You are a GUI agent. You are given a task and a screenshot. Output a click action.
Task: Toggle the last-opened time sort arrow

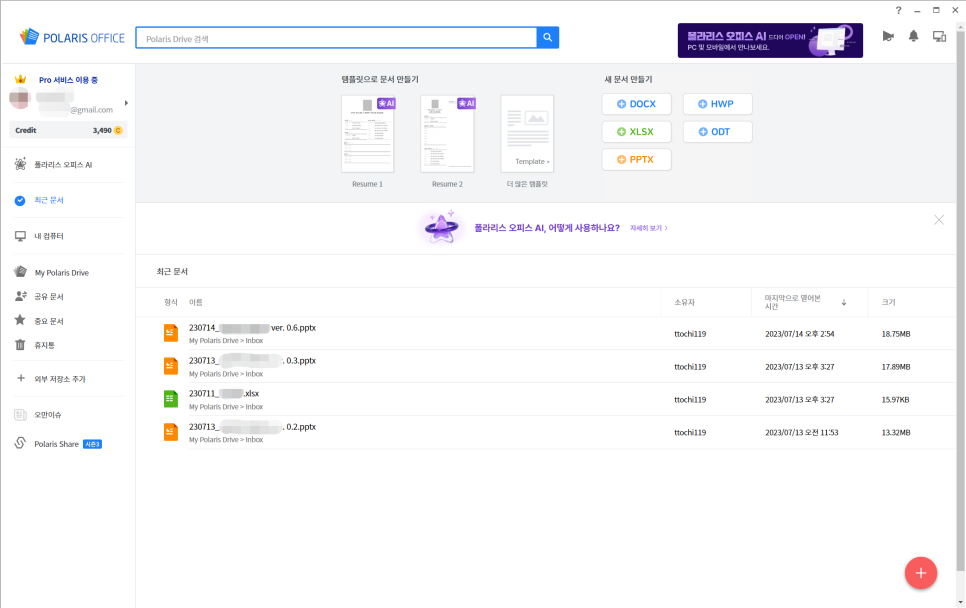pos(844,302)
